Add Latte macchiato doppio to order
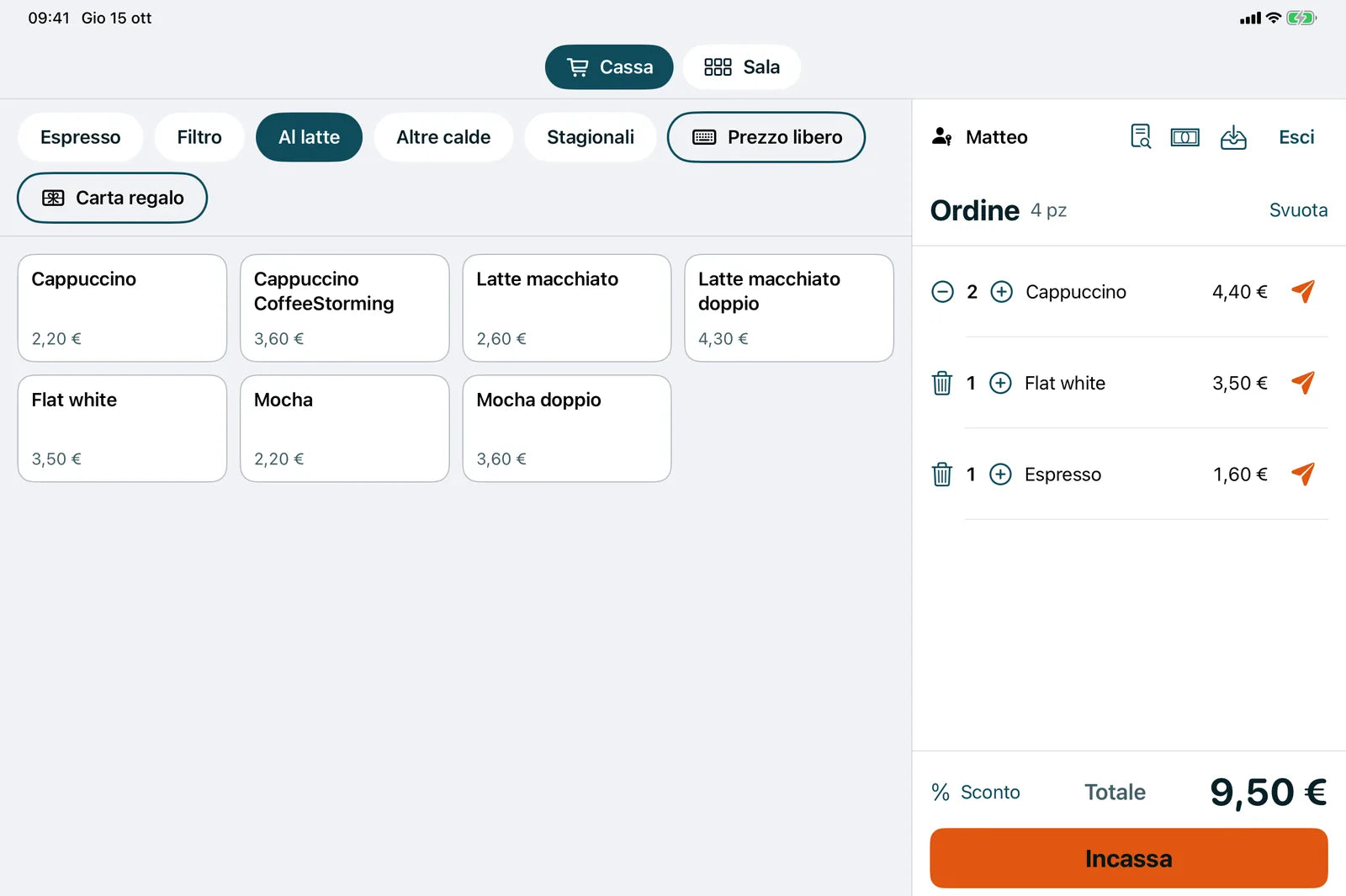 [x=789, y=308]
